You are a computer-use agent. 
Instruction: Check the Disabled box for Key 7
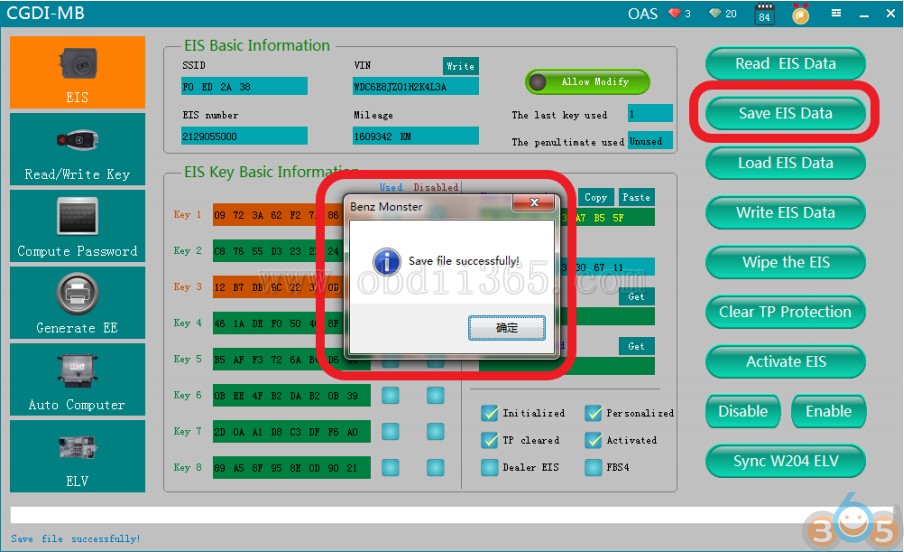(x=435, y=431)
